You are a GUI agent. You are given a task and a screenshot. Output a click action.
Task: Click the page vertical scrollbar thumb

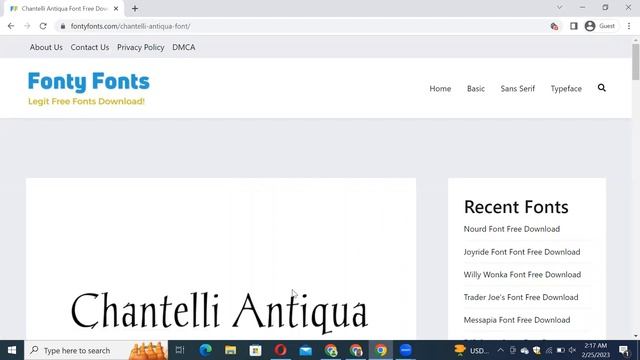[636, 61]
